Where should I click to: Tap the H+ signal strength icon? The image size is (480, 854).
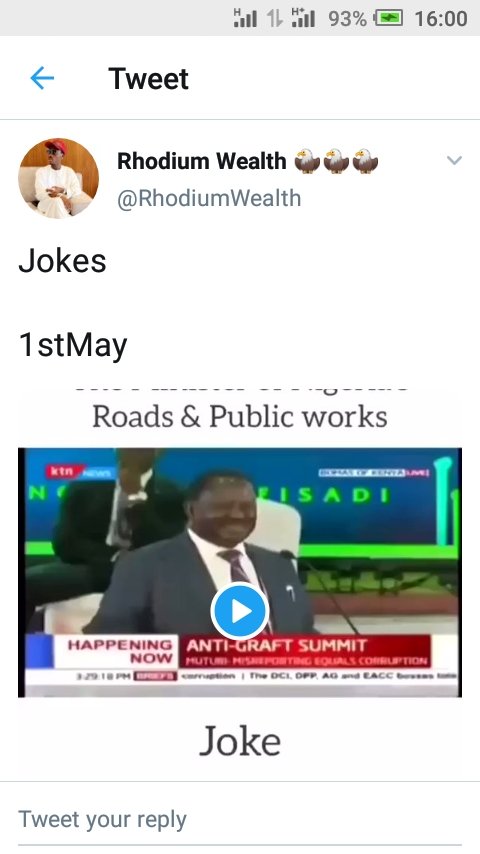[303, 18]
